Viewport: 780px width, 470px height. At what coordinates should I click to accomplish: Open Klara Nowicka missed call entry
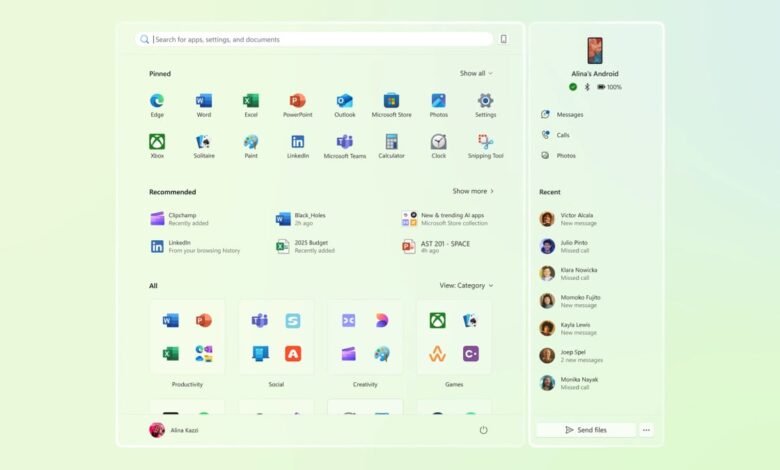[x=569, y=274]
